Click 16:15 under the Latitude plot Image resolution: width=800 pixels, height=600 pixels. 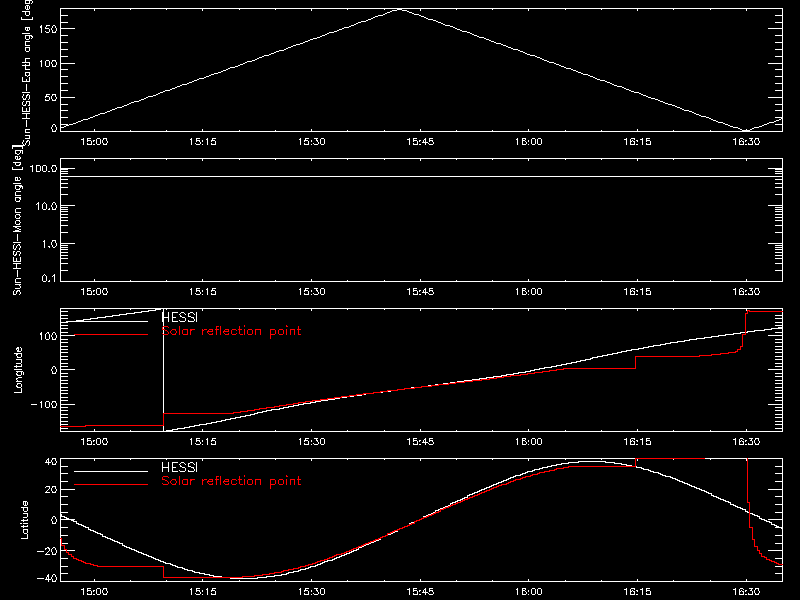[638, 592]
